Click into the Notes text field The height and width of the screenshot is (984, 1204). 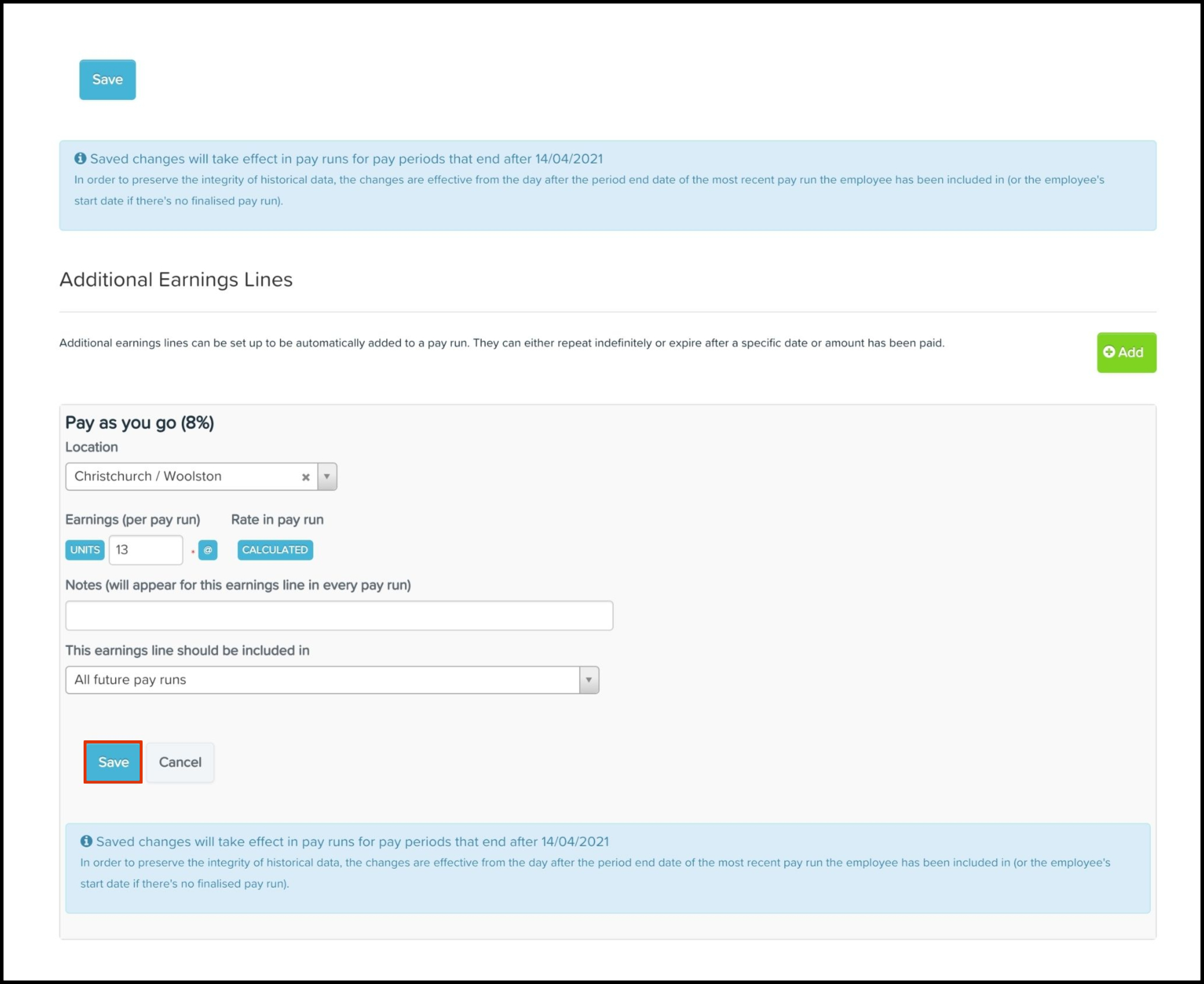[x=339, y=615]
